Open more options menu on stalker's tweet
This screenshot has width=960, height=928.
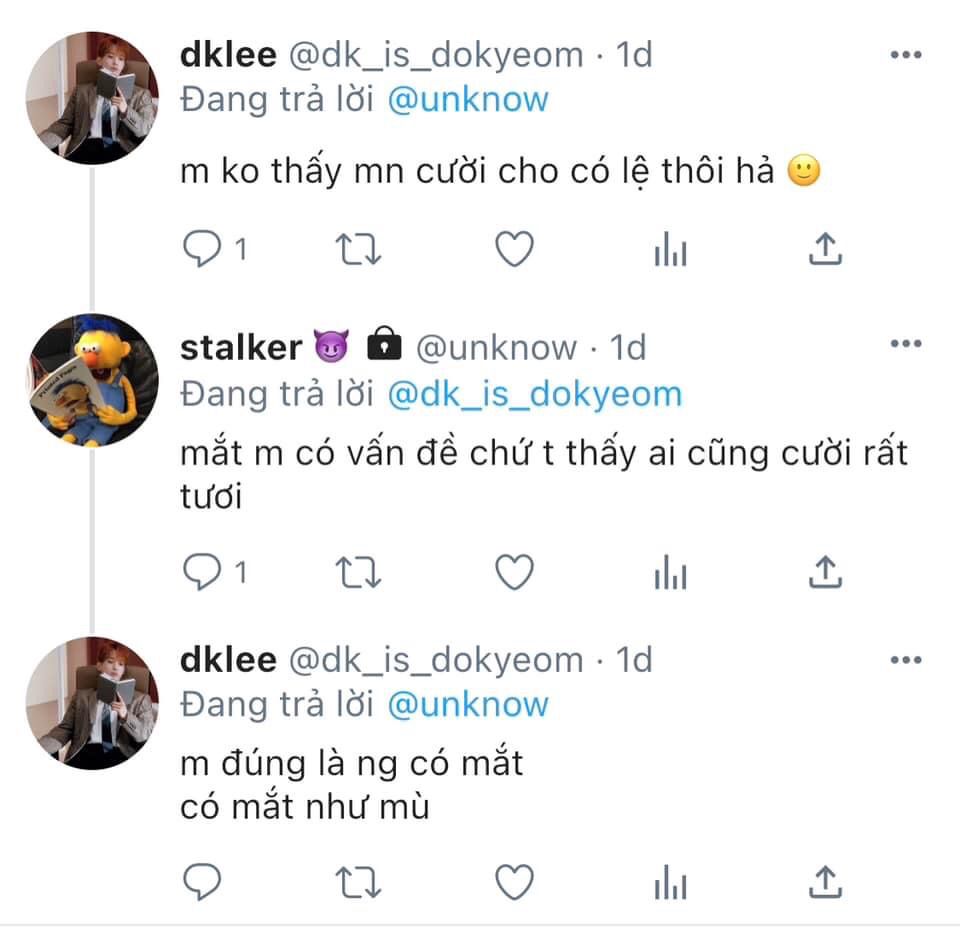pyautogui.click(x=906, y=343)
